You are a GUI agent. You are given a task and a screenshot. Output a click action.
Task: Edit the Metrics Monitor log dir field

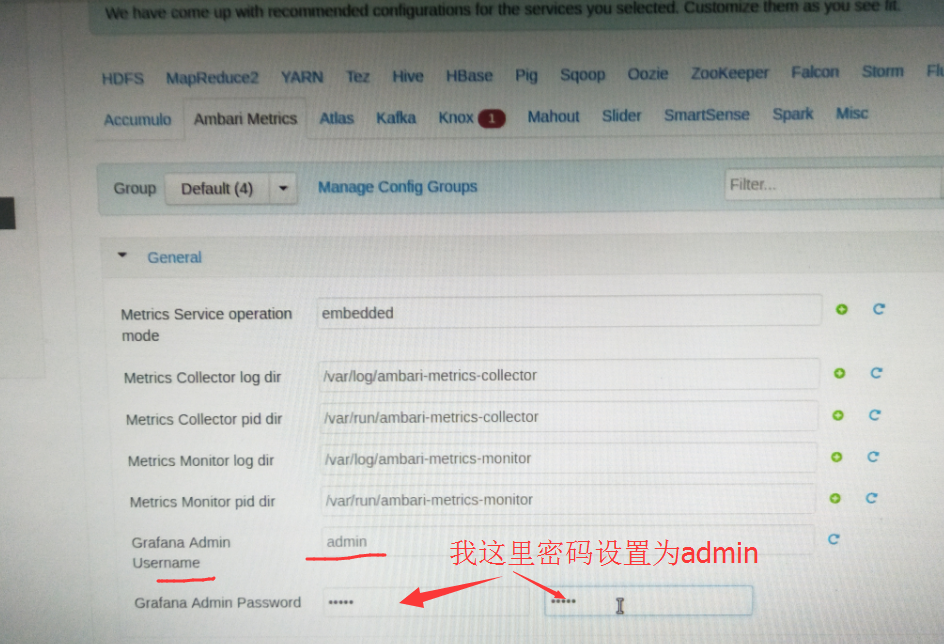coord(569,458)
